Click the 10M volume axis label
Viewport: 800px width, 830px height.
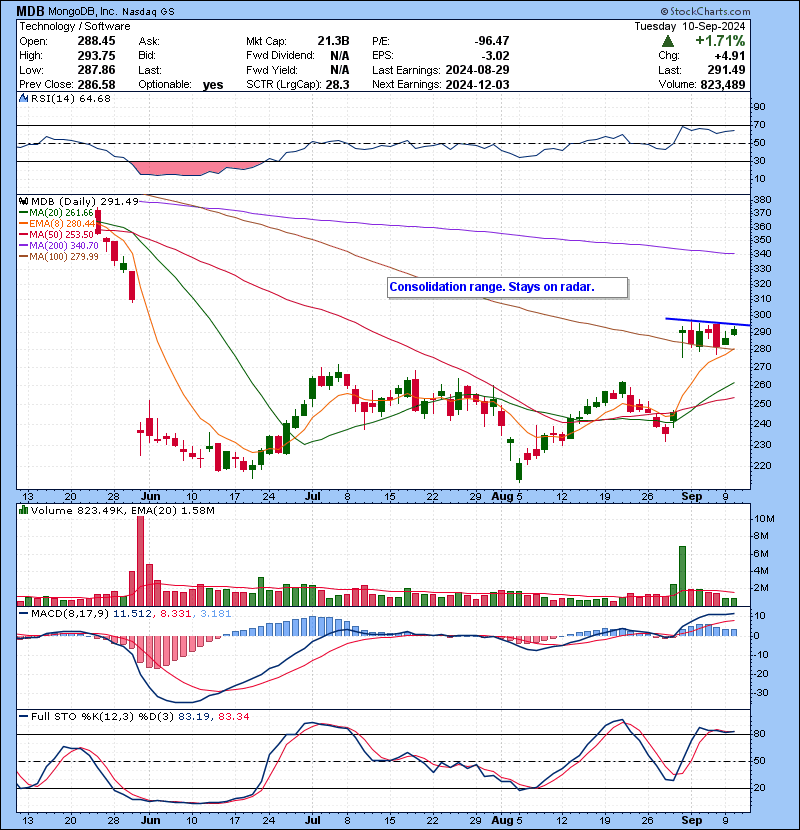tap(764, 519)
